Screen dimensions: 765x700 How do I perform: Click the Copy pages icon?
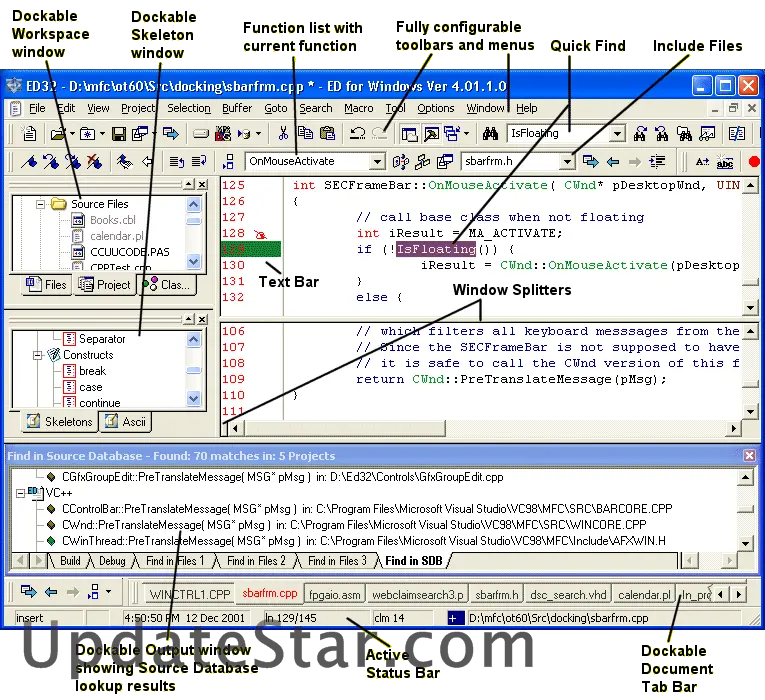(305, 133)
